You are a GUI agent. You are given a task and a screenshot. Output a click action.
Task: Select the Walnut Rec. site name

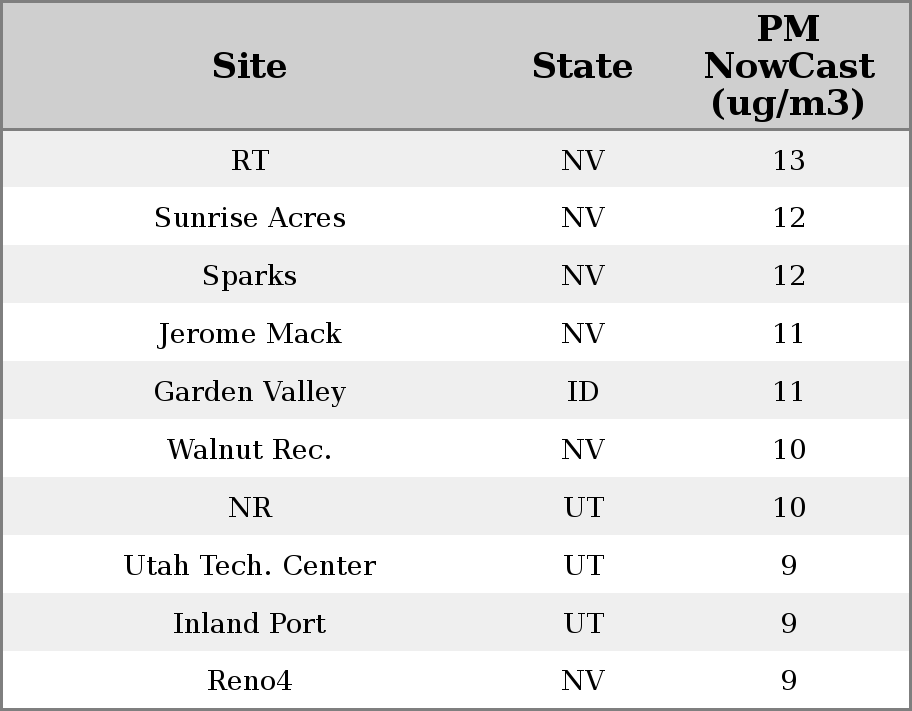pos(250,450)
